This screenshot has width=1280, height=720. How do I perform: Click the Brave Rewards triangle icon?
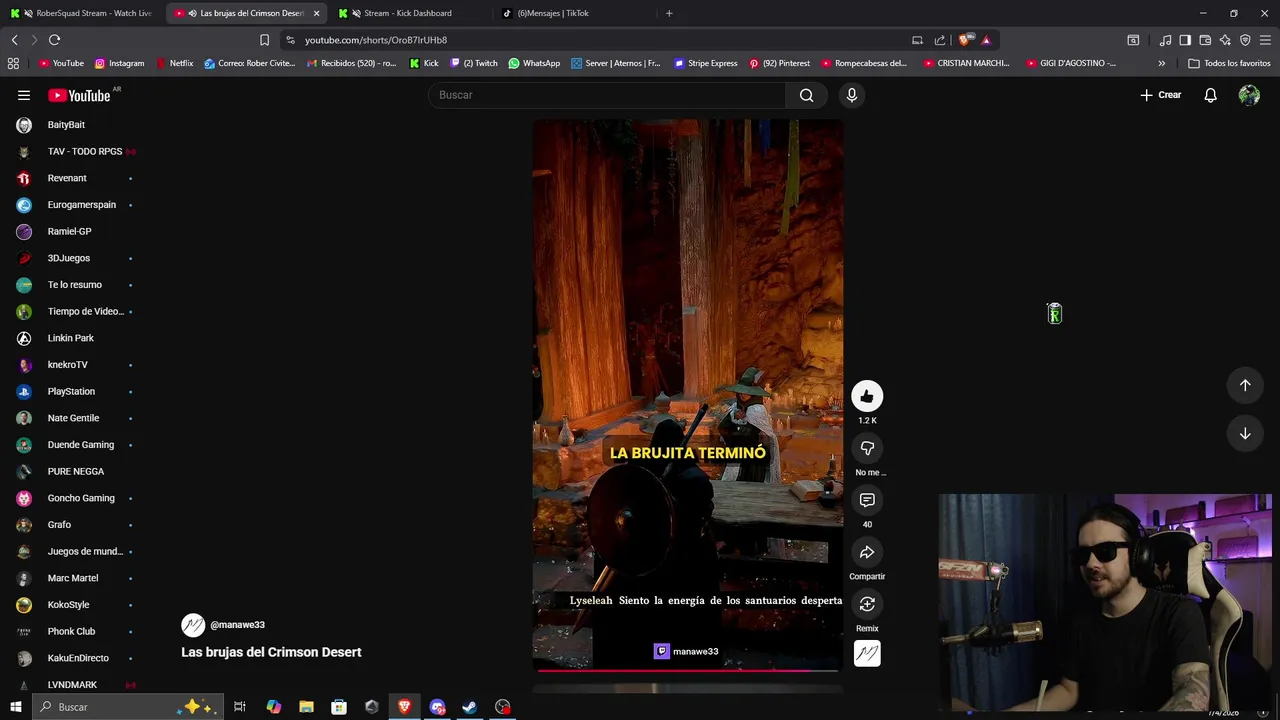(x=986, y=40)
